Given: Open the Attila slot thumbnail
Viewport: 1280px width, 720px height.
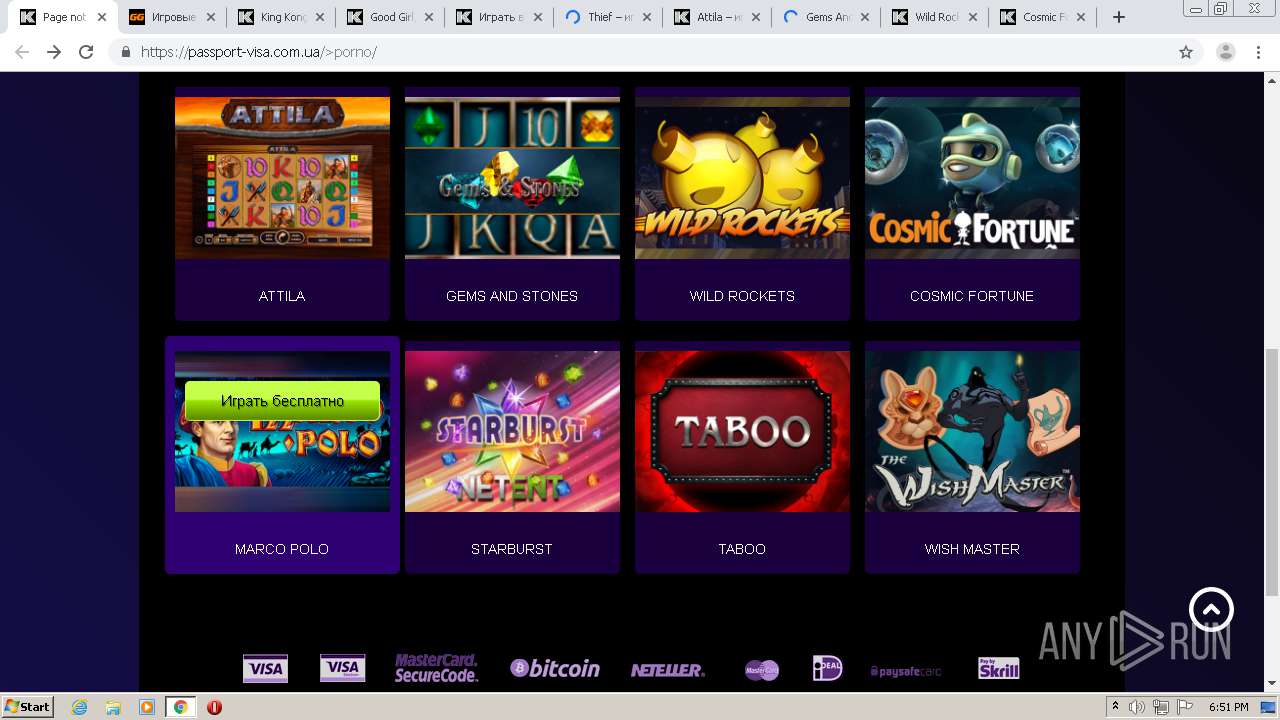Looking at the screenshot, I should pyautogui.click(x=282, y=178).
